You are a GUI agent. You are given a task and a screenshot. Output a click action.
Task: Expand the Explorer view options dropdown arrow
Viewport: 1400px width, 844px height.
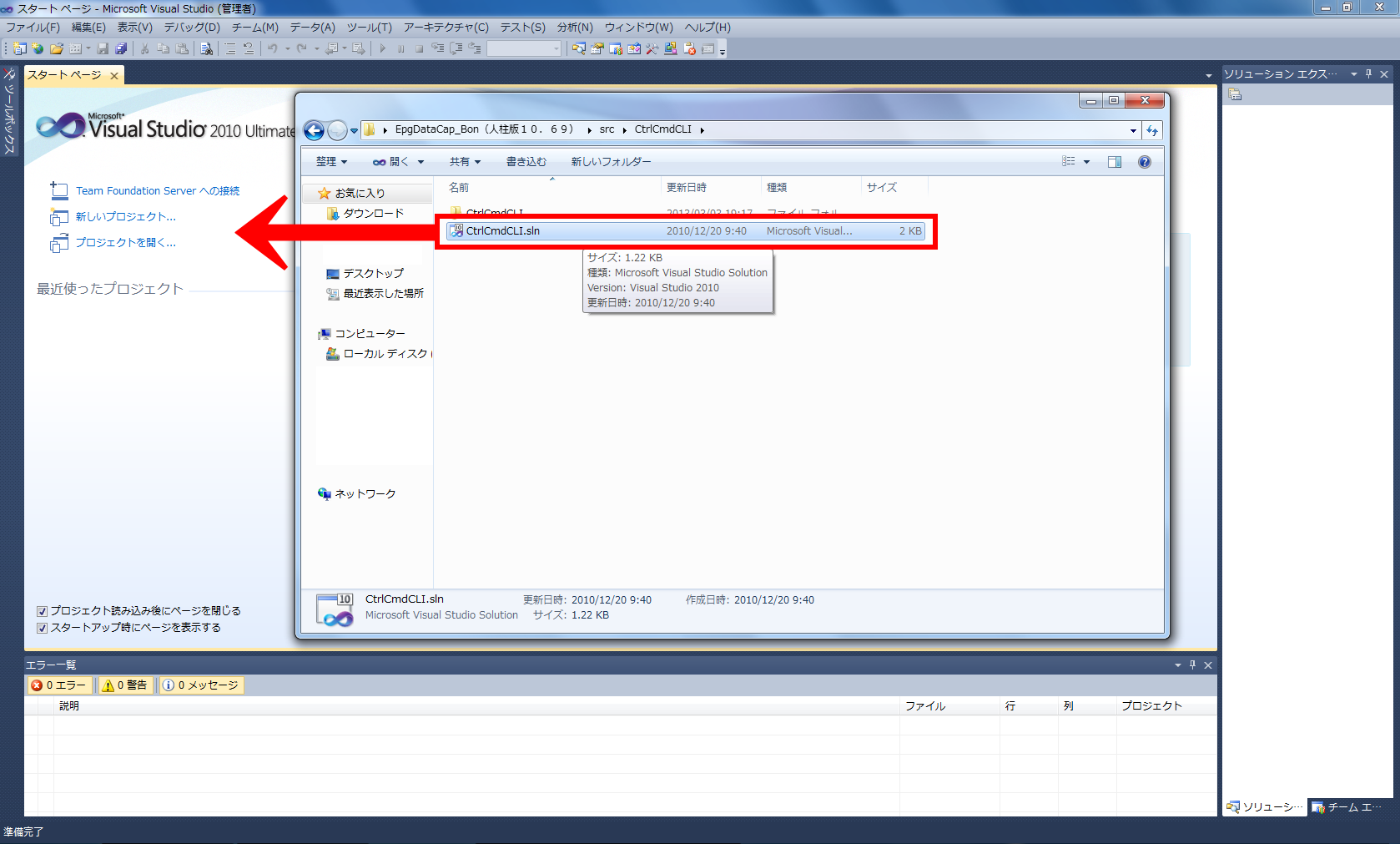pos(1086,162)
